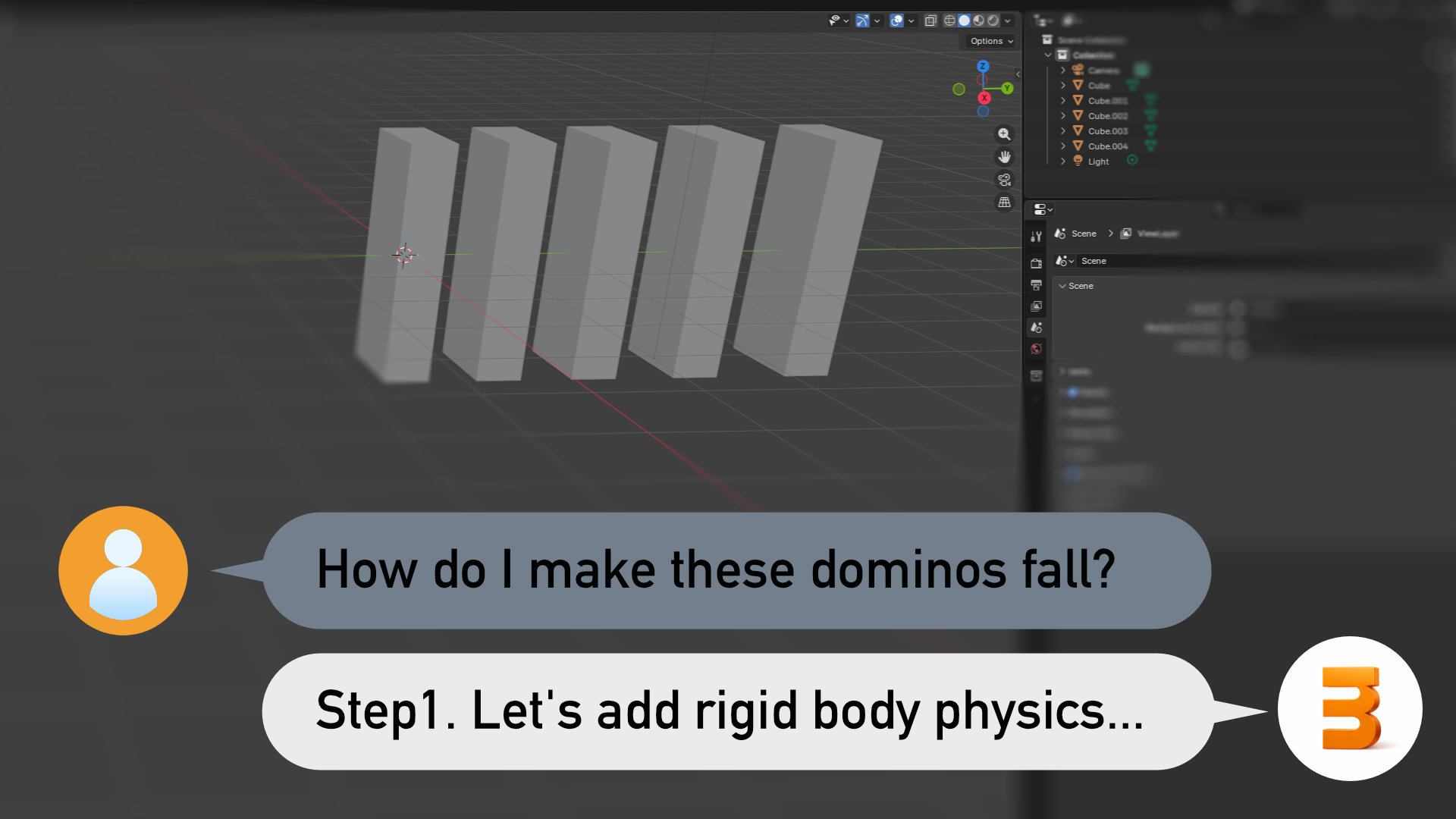The height and width of the screenshot is (819, 1456).
Task: Switch perspective/orthographic grid icon
Action: [x=1004, y=202]
